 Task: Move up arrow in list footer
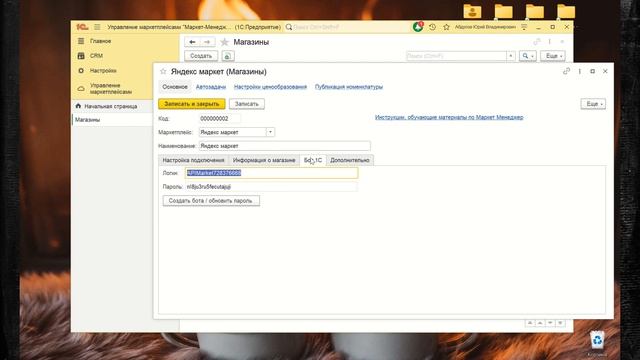tap(540, 323)
